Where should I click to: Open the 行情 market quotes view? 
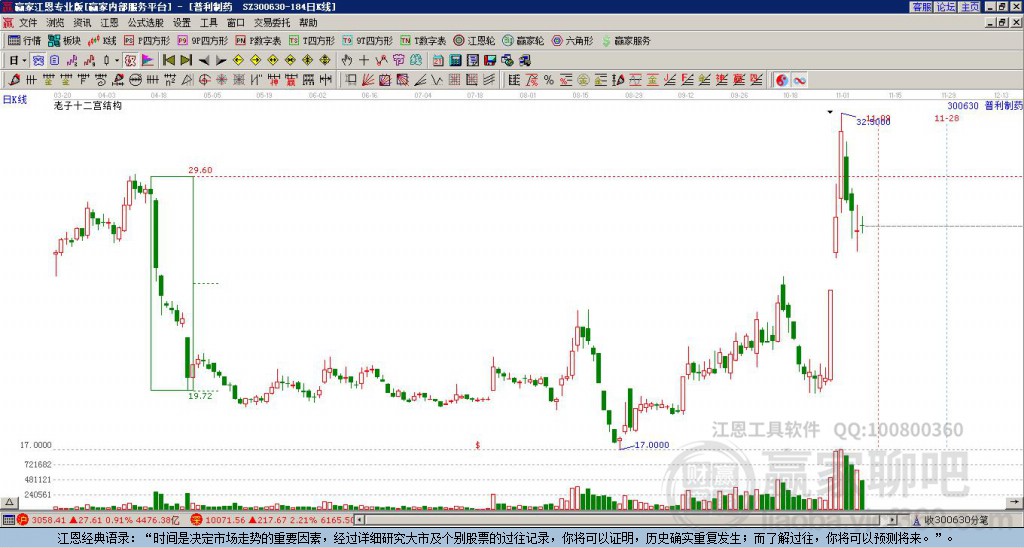click(x=24, y=40)
